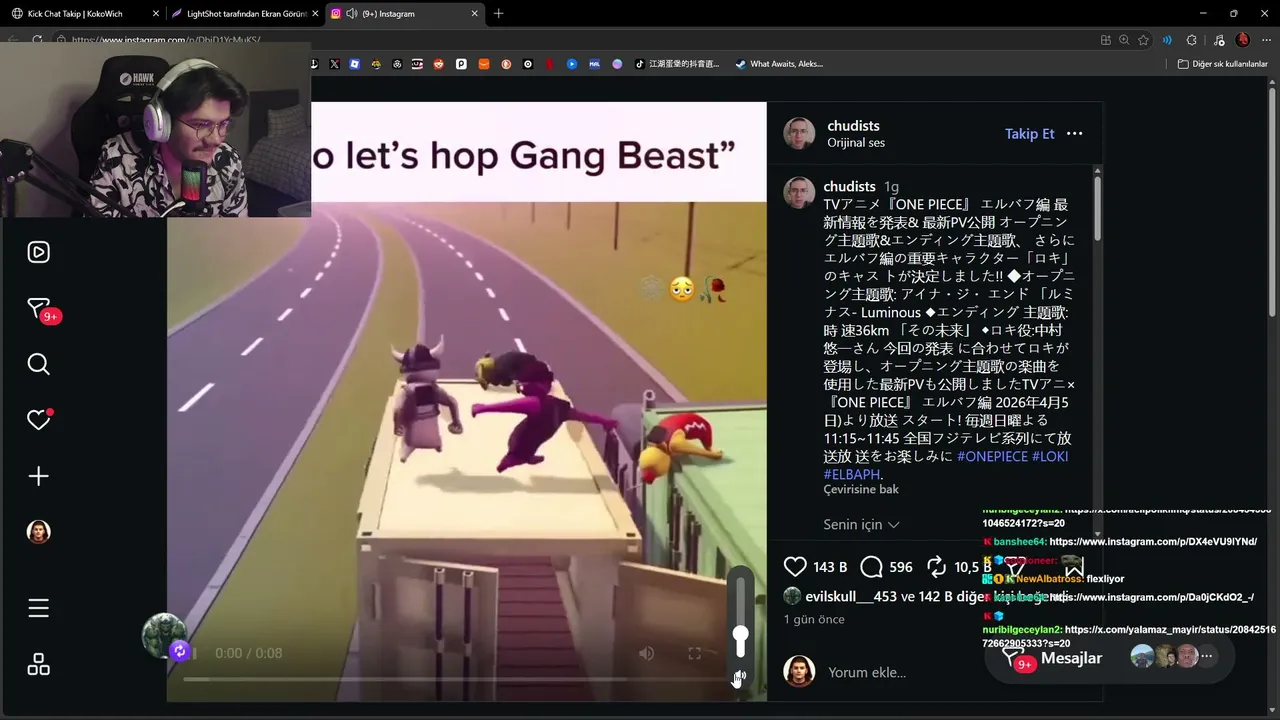Open the Diğer sık kullanılanlar bookmarks folder
The image size is (1280, 720).
point(1222,64)
